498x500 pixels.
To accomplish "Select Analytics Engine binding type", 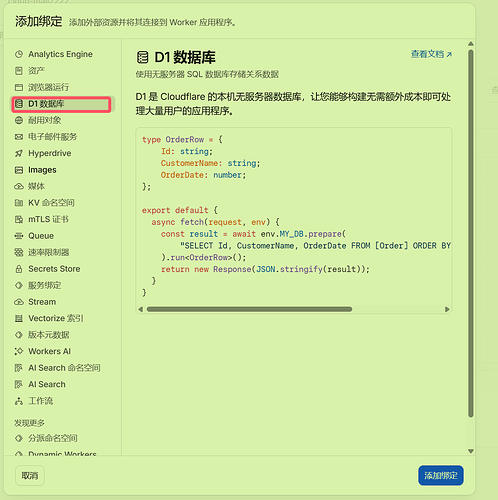I will (63, 54).
